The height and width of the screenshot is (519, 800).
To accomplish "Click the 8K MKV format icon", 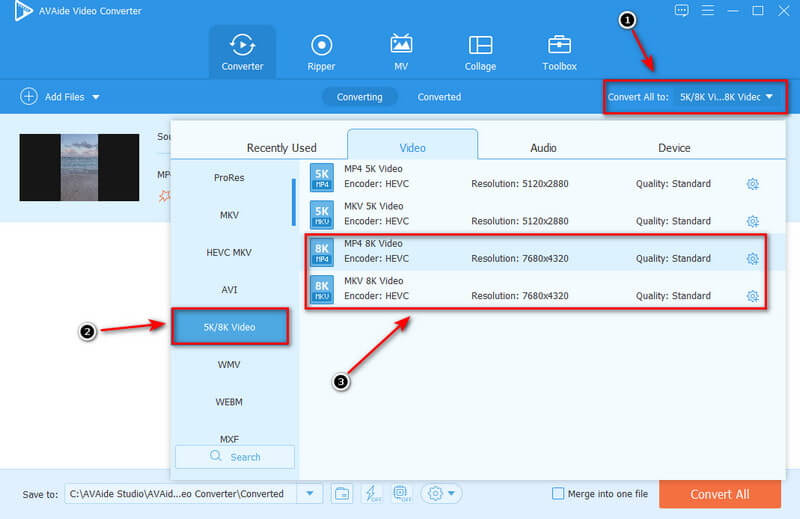I will [x=322, y=289].
